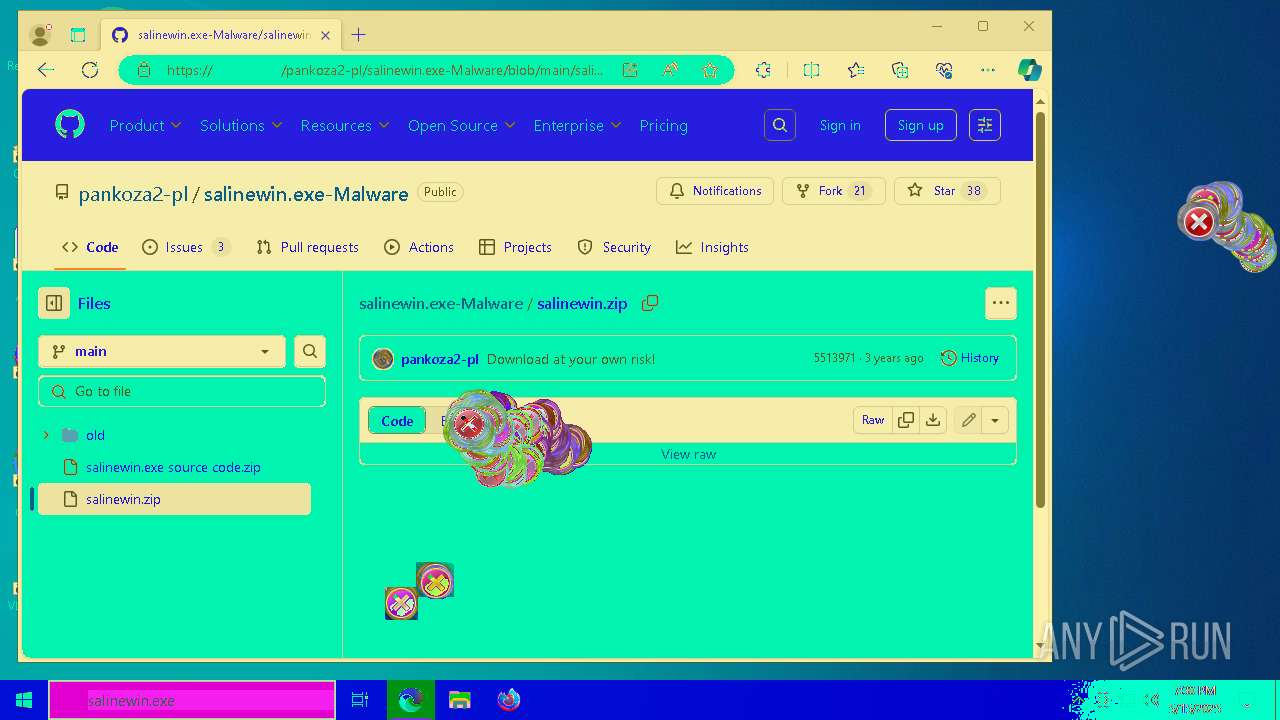Open Edge profile avatar icon
The height and width of the screenshot is (720, 1280).
click(x=40, y=35)
